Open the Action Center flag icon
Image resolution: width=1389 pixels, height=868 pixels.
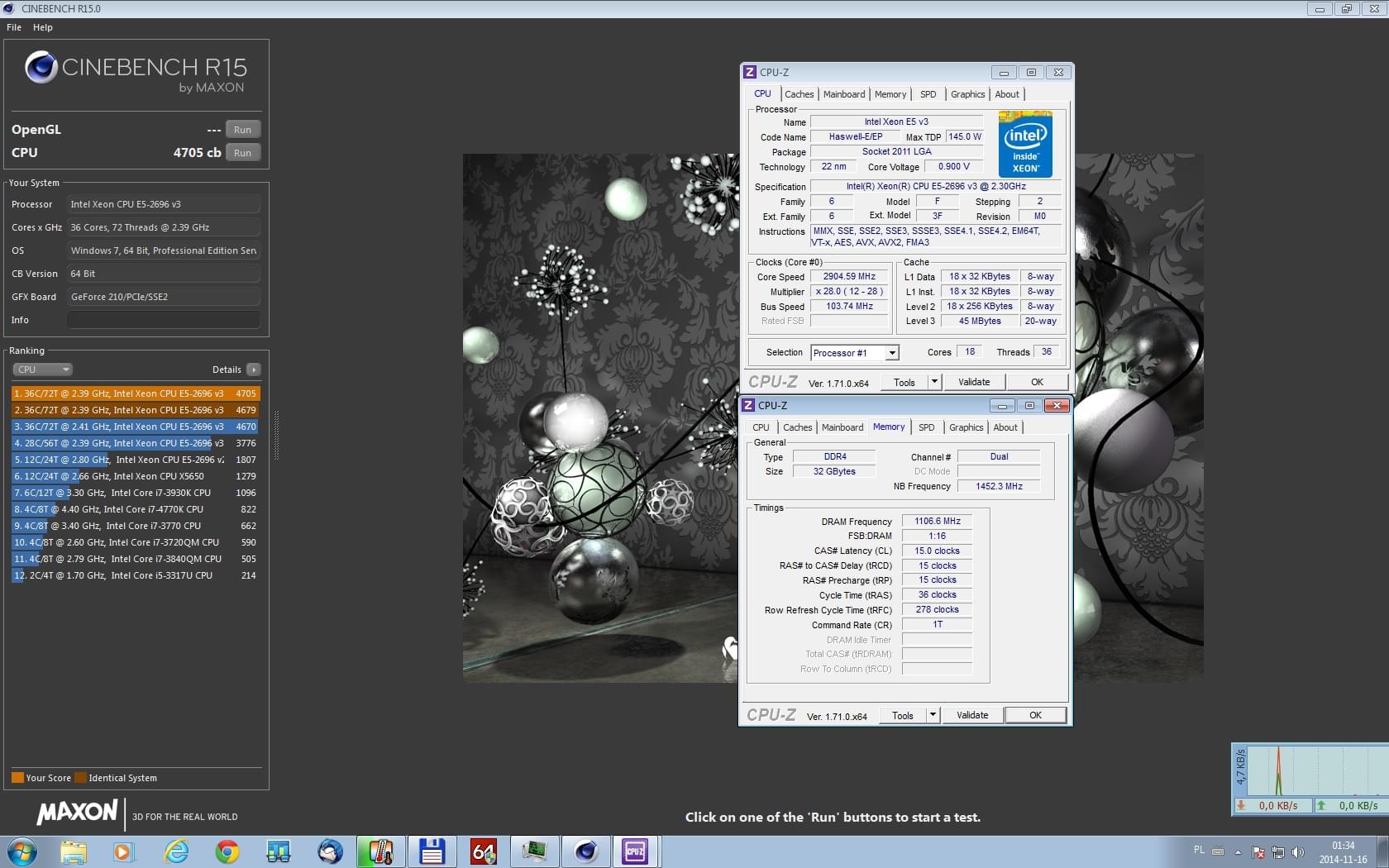[1258, 851]
